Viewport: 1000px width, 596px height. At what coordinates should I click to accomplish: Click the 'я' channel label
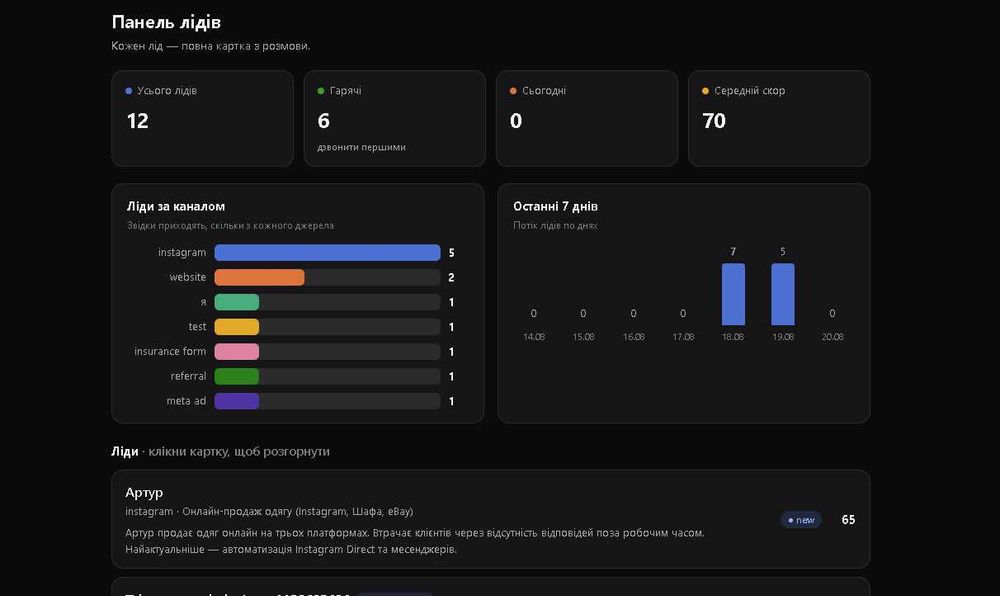(x=203, y=302)
